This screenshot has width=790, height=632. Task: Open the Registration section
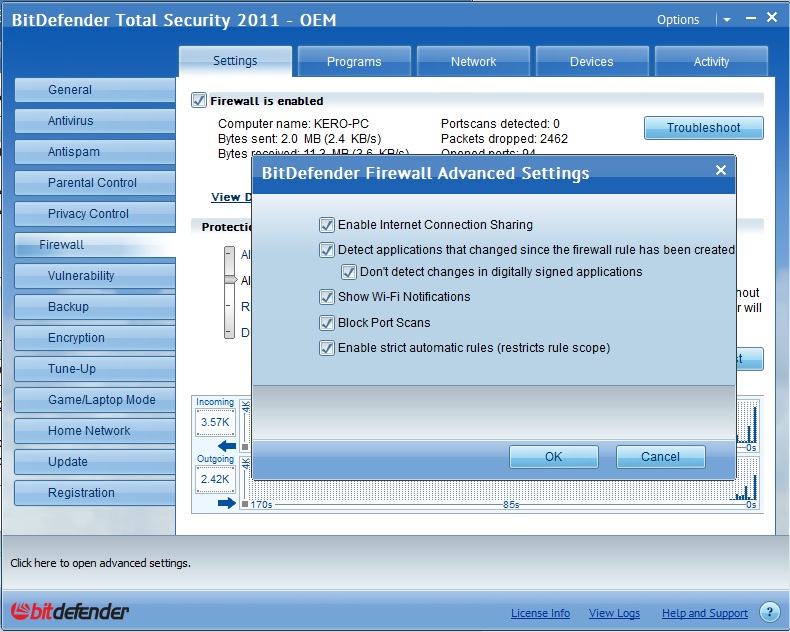[95, 493]
